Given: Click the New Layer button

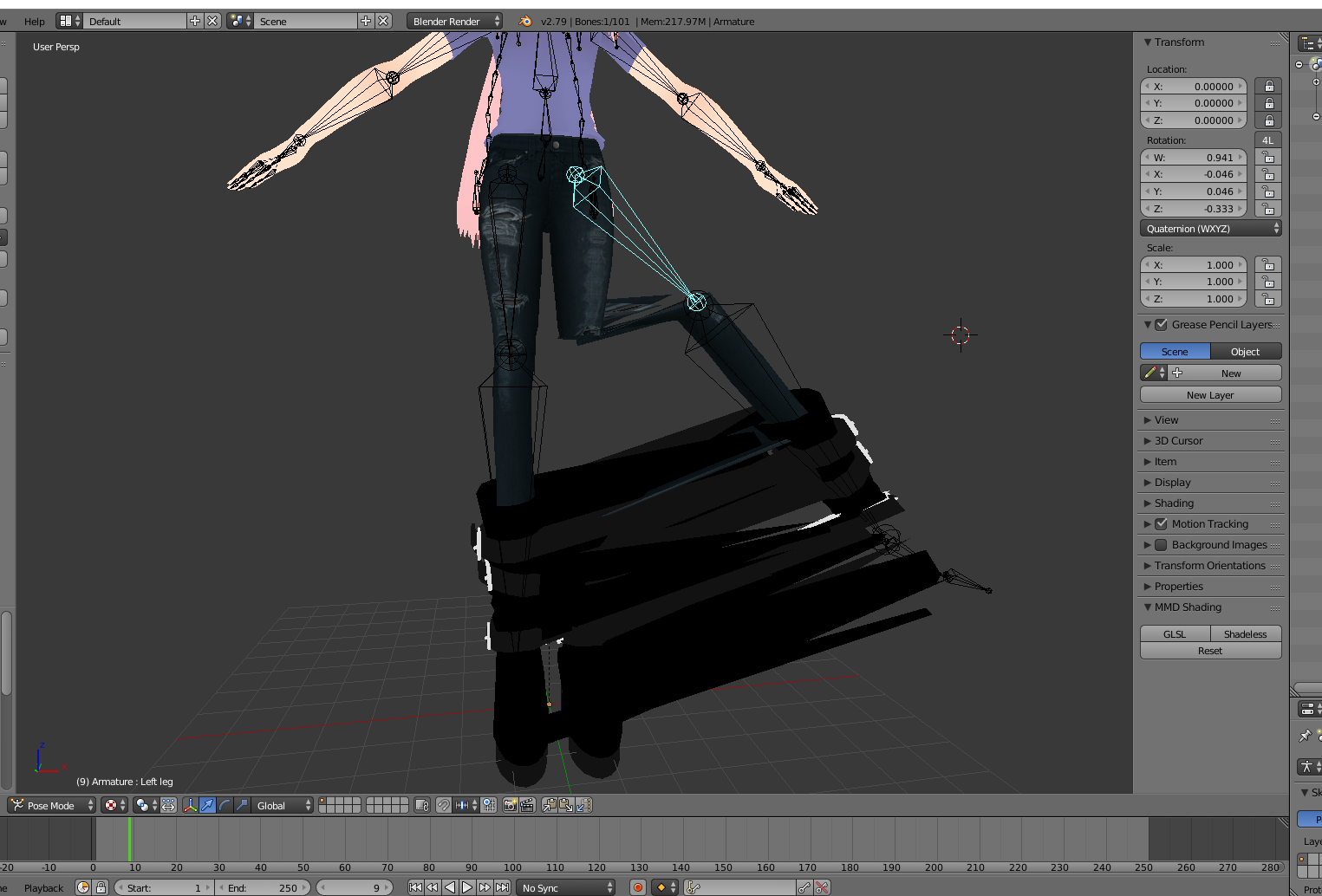Looking at the screenshot, I should click(1210, 395).
